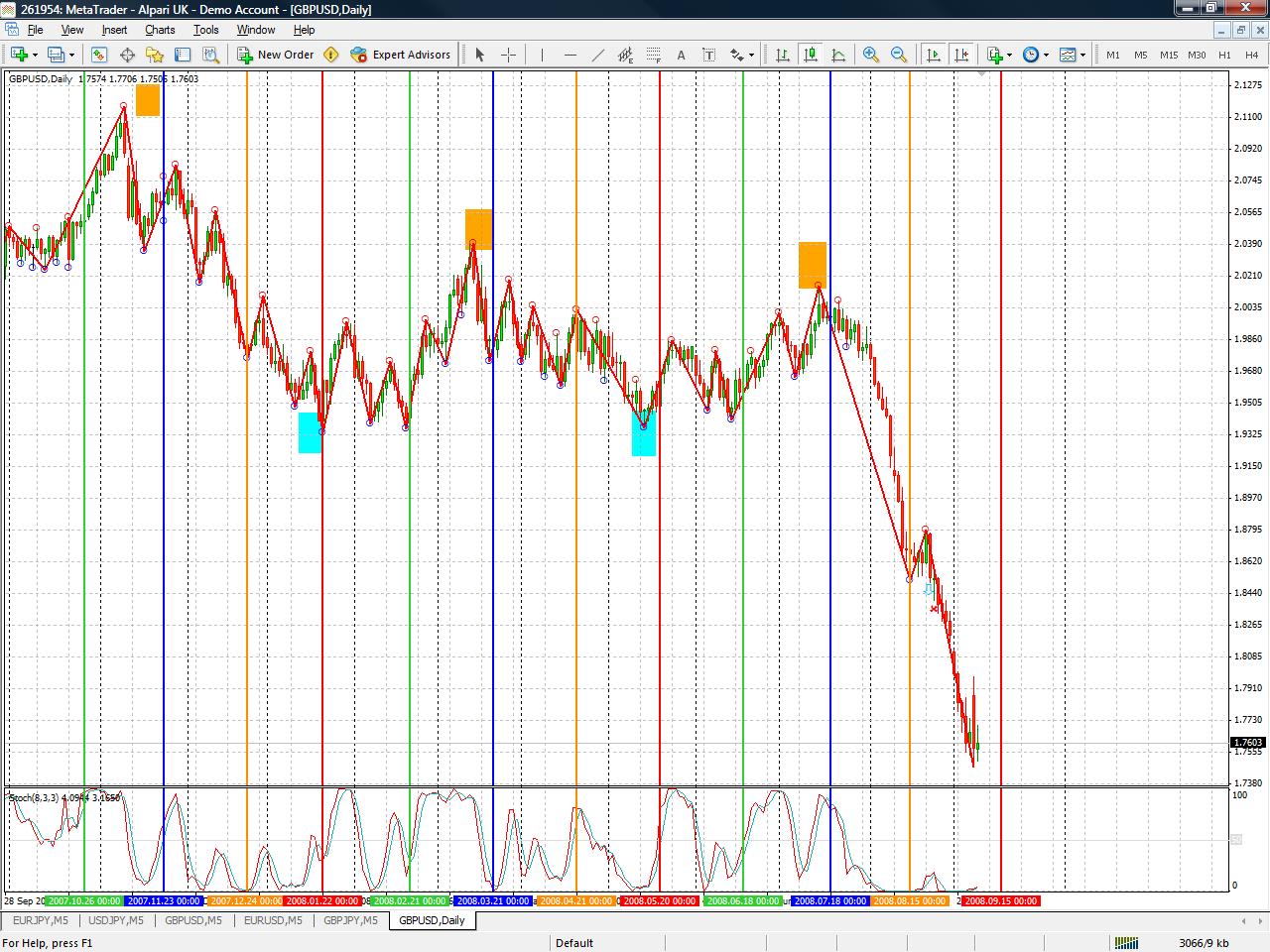The height and width of the screenshot is (952, 1270).
Task: Open the Strategy Tester icon
Action: (210, 55)
